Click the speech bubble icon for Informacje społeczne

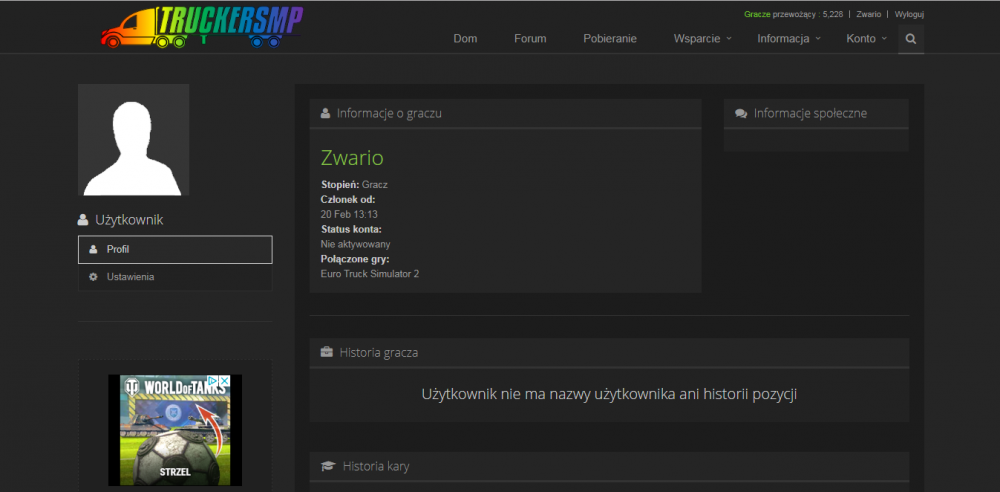(x=741, y=114)
